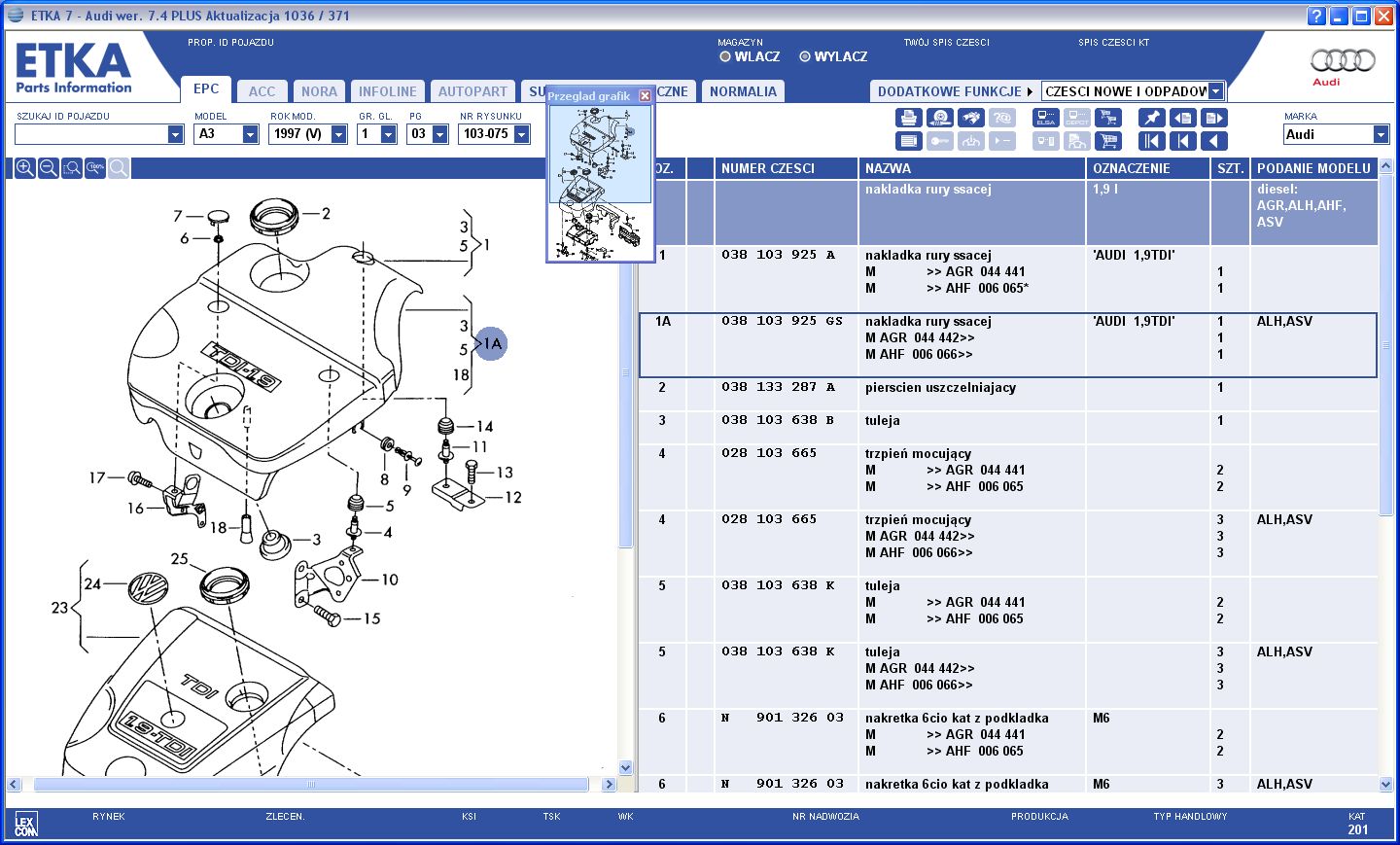This screenshot has height=845, width=1400.
Task: Click callout number 10 in the diagram
Action: coord(390,580)
